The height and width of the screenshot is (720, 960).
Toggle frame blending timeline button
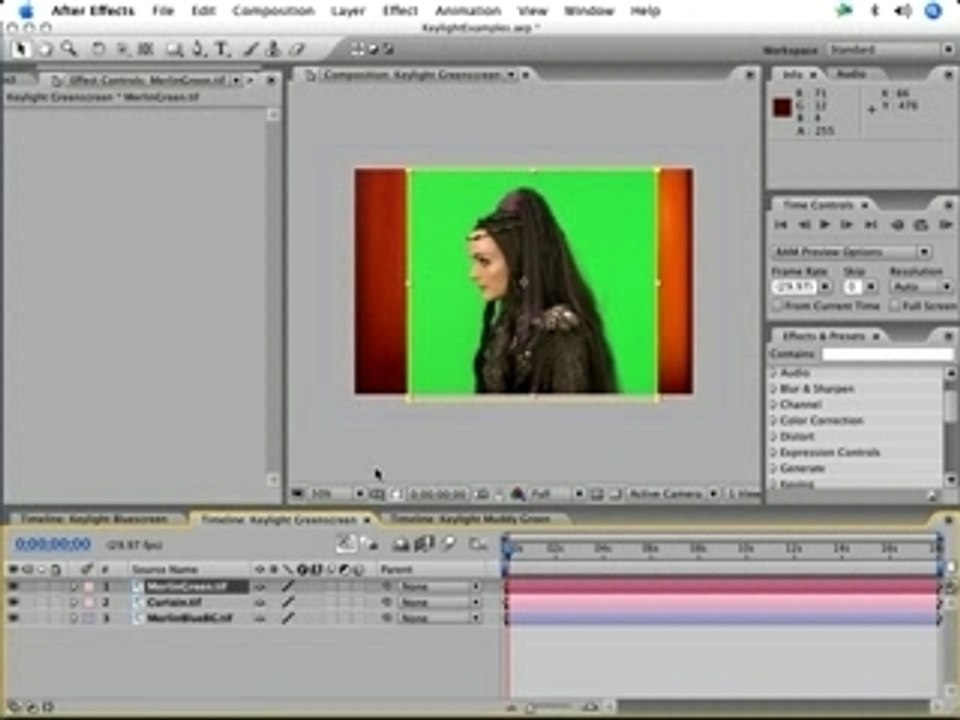coord(424,543)
